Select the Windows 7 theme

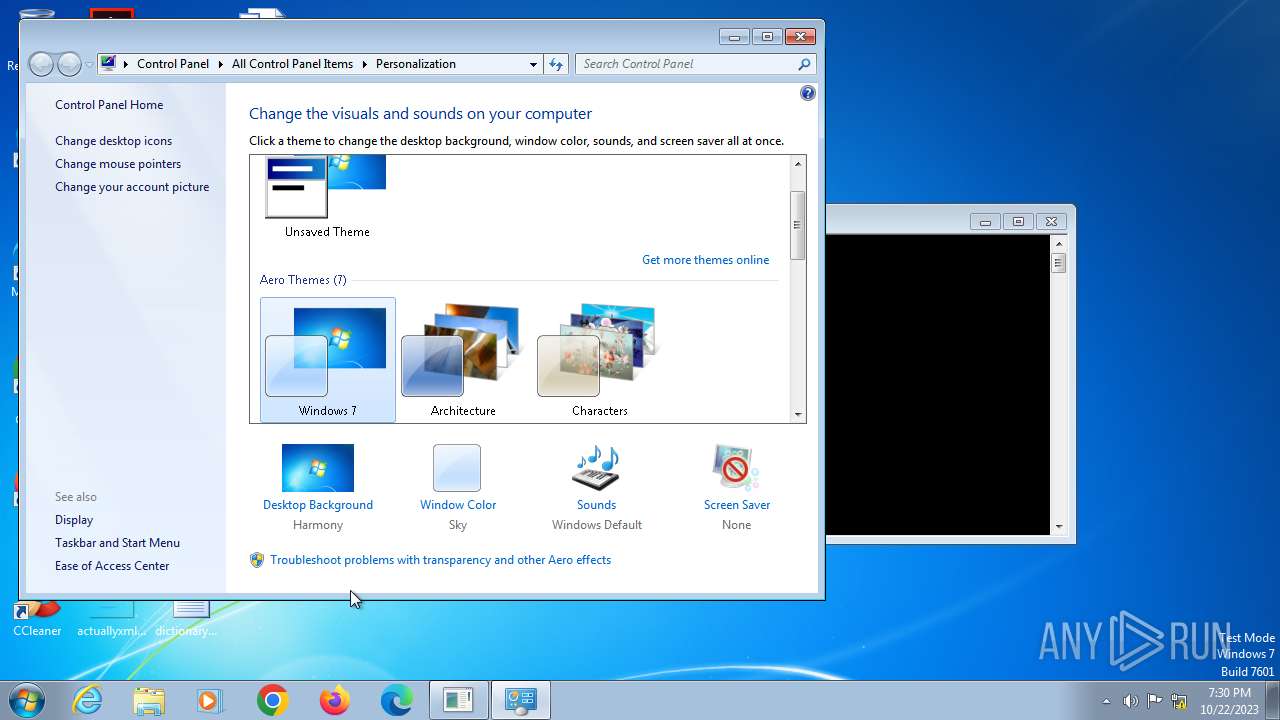(328, 360)
